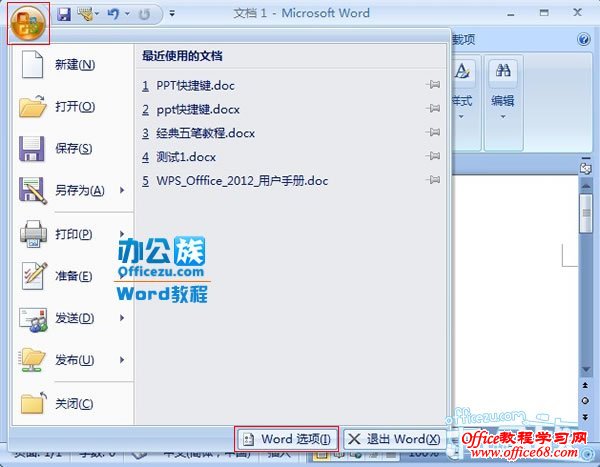Click the Next Page double-arrow button

[x=585, y=417]
